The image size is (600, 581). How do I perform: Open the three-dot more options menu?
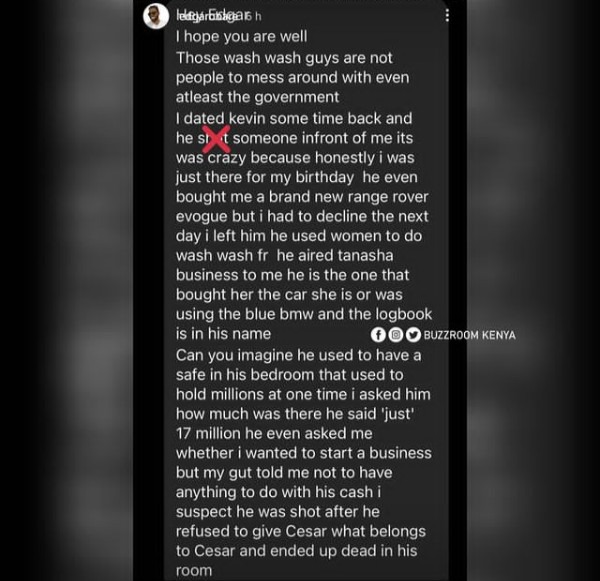447,16
